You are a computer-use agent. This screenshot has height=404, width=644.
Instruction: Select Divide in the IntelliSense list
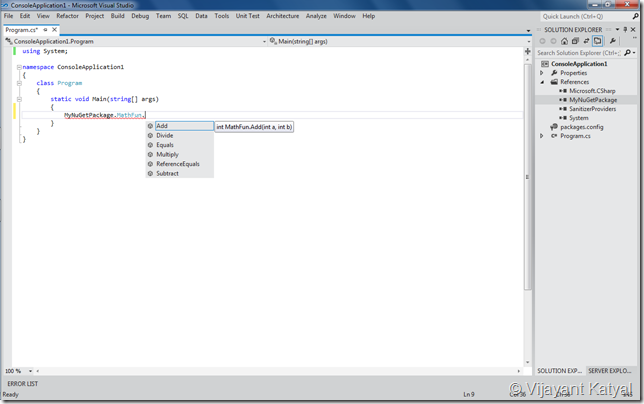(x=180, y=135)
